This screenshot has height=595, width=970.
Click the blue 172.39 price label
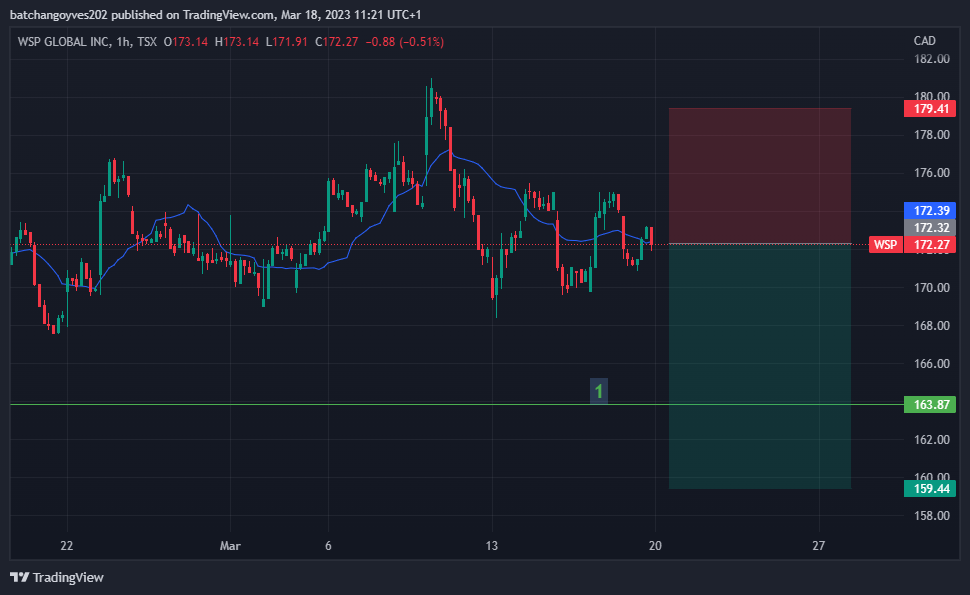tap(930, 210)
